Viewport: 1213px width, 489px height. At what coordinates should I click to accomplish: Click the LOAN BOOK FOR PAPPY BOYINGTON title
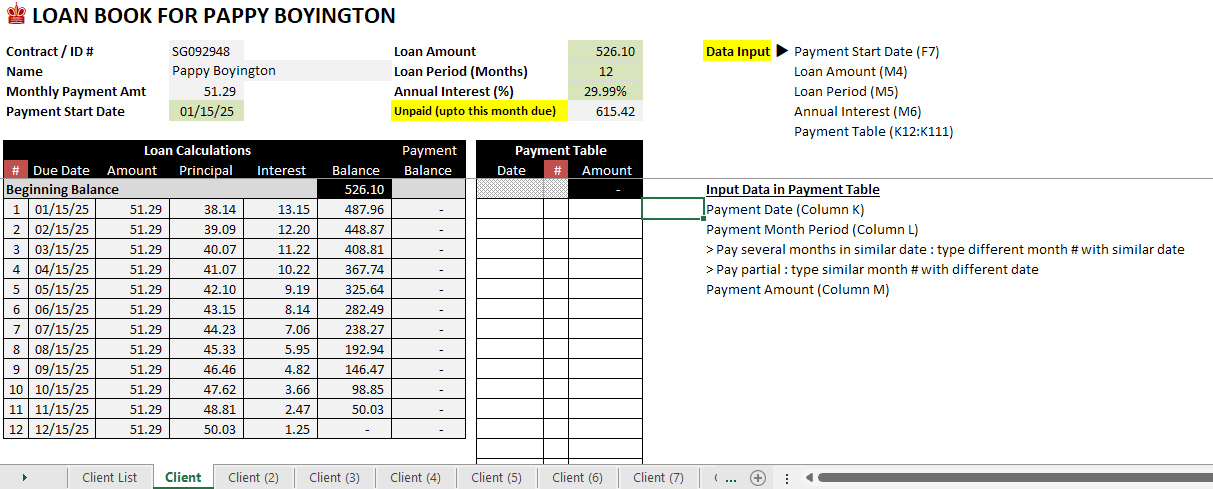(x=214, y=16)
